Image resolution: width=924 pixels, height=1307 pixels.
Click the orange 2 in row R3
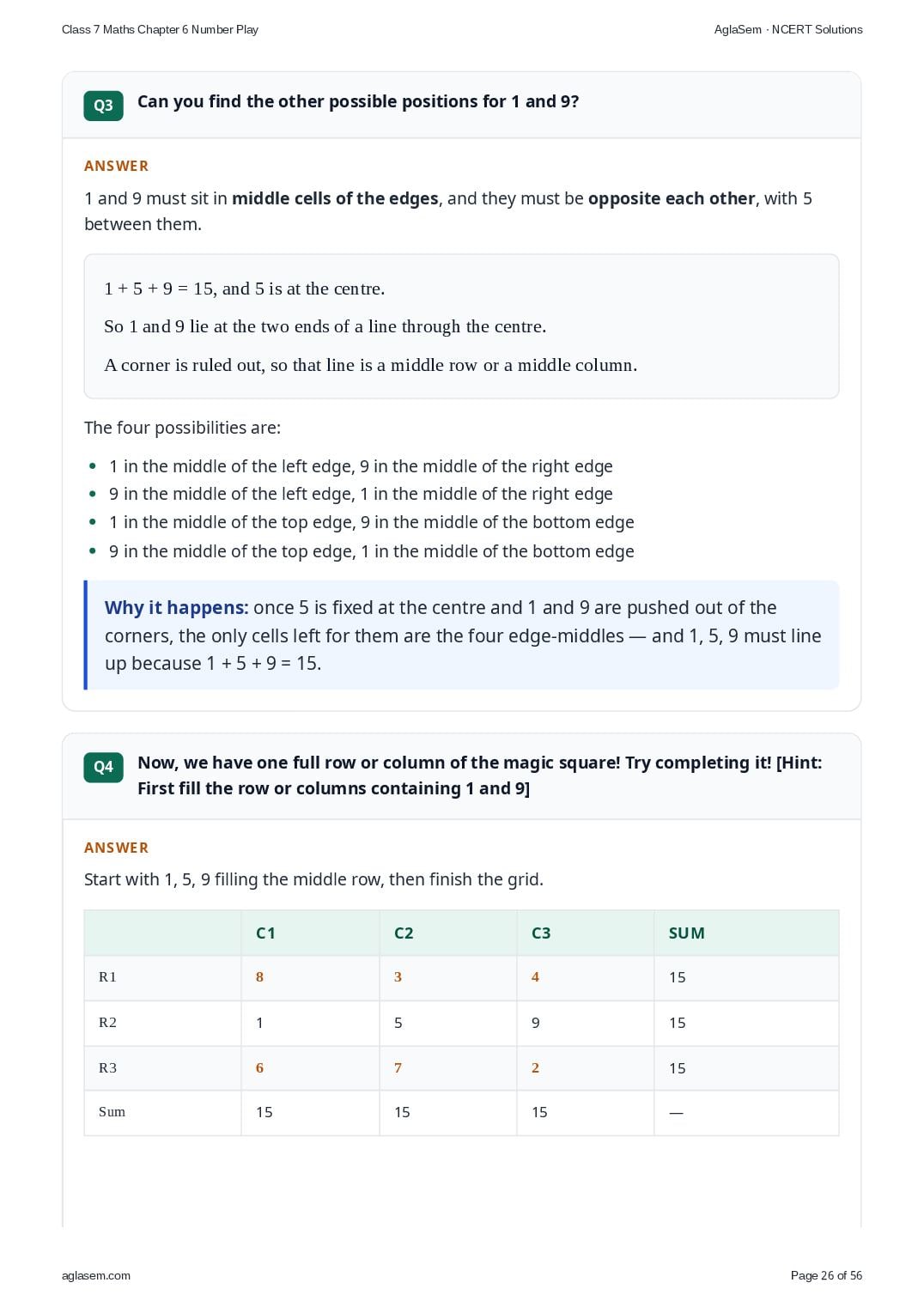[536, 1068]
